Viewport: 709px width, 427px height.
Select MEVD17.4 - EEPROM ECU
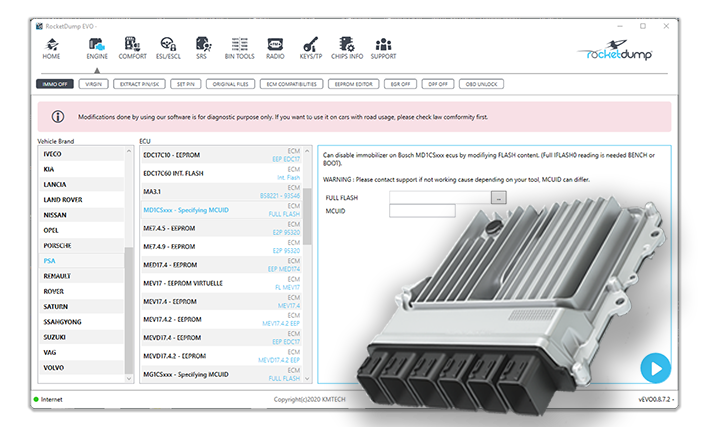[222, 338]
